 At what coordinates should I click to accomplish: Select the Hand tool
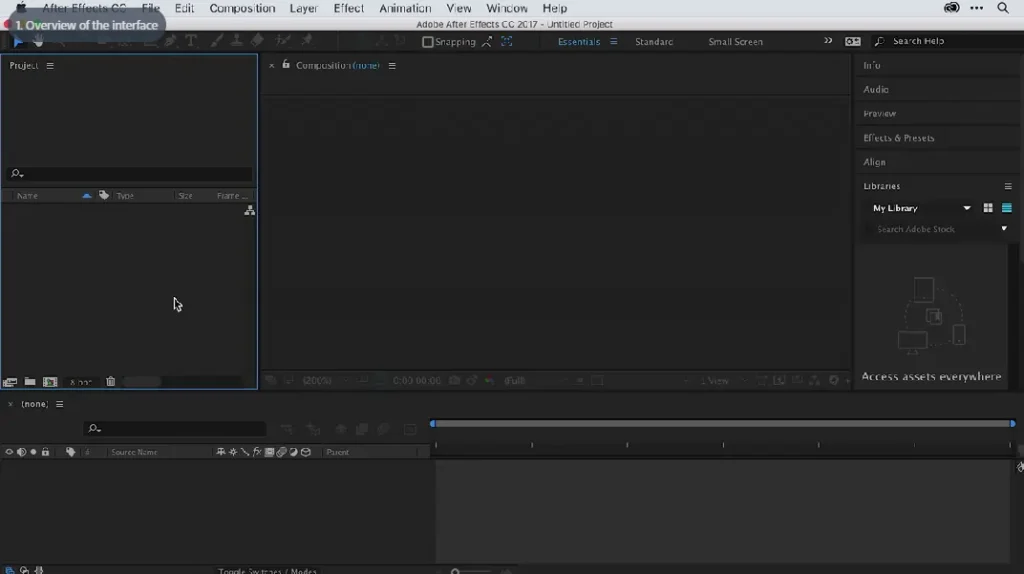pyautogui.click(x=39, y=41)
